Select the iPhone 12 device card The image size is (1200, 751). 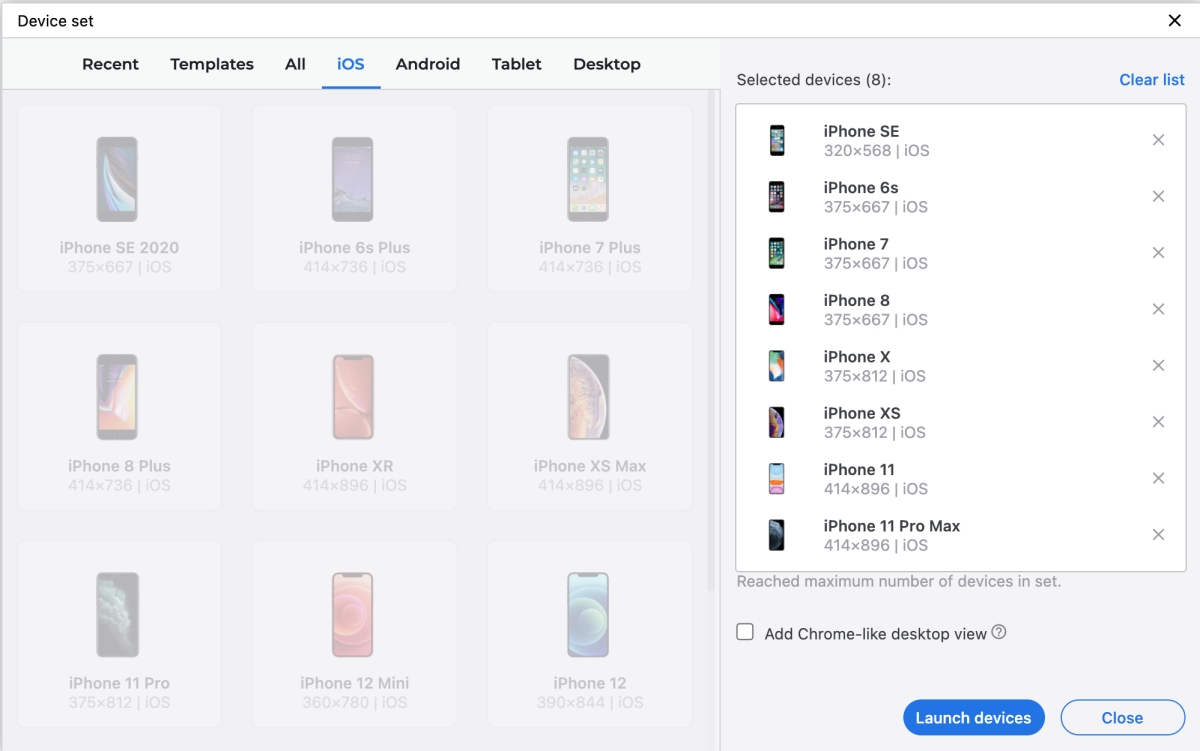click(x=589, y=634)
